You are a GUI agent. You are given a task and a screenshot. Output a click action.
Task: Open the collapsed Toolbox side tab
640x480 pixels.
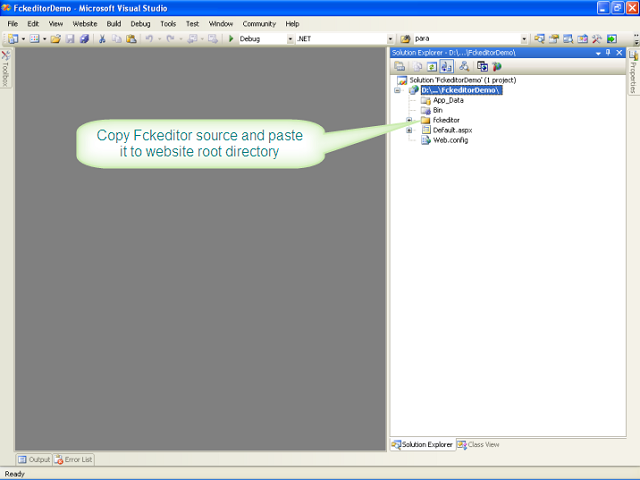(5, 68)
